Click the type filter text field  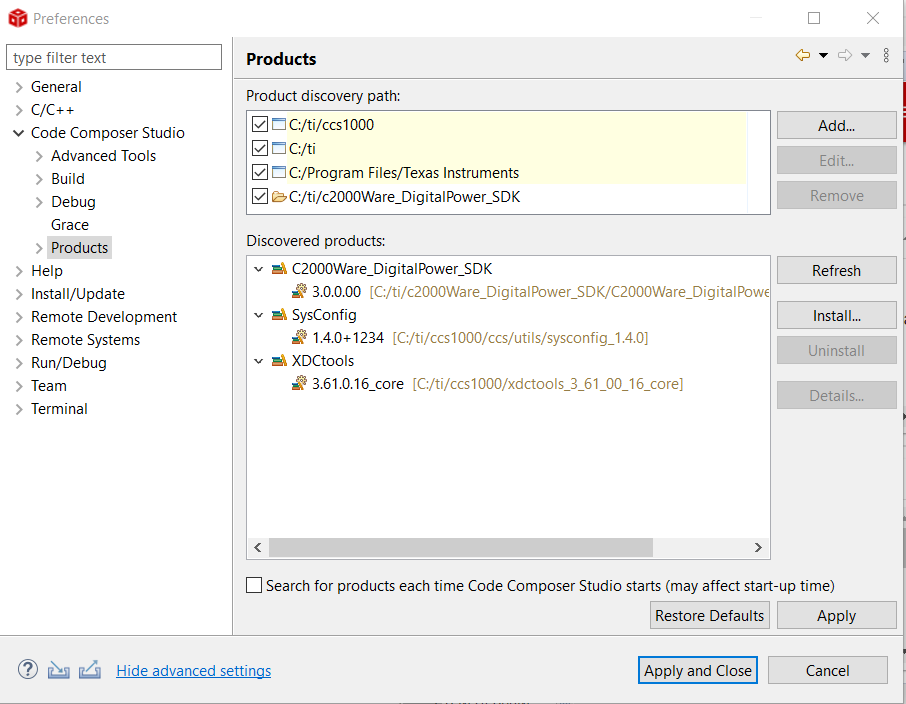tap(114, 58)
